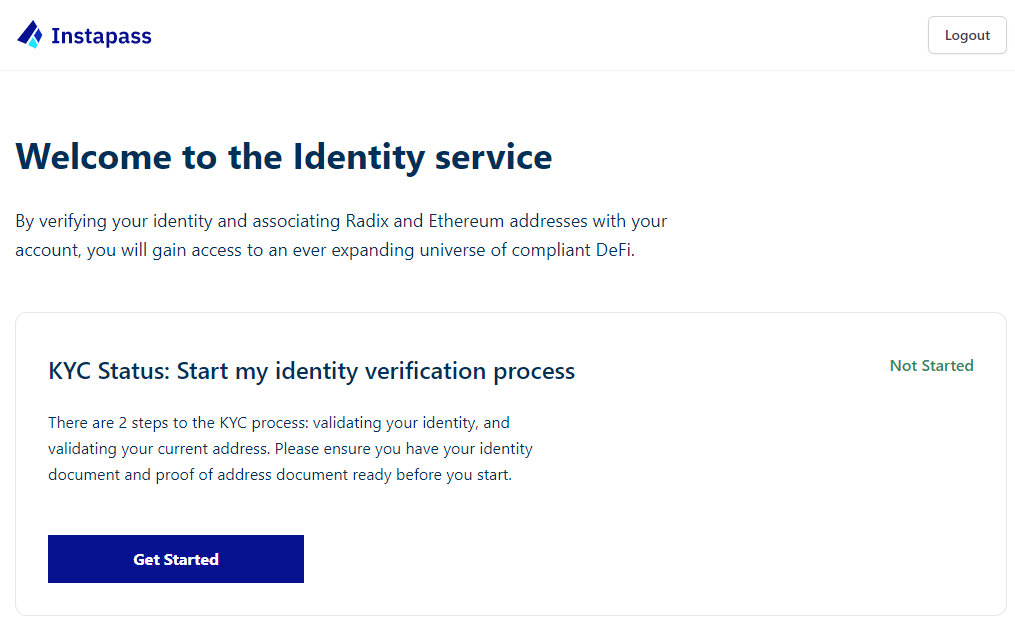Viewport: 1015px width, 619px height.
Task: Click the There are 2 steps line
Action: [279, 423]
